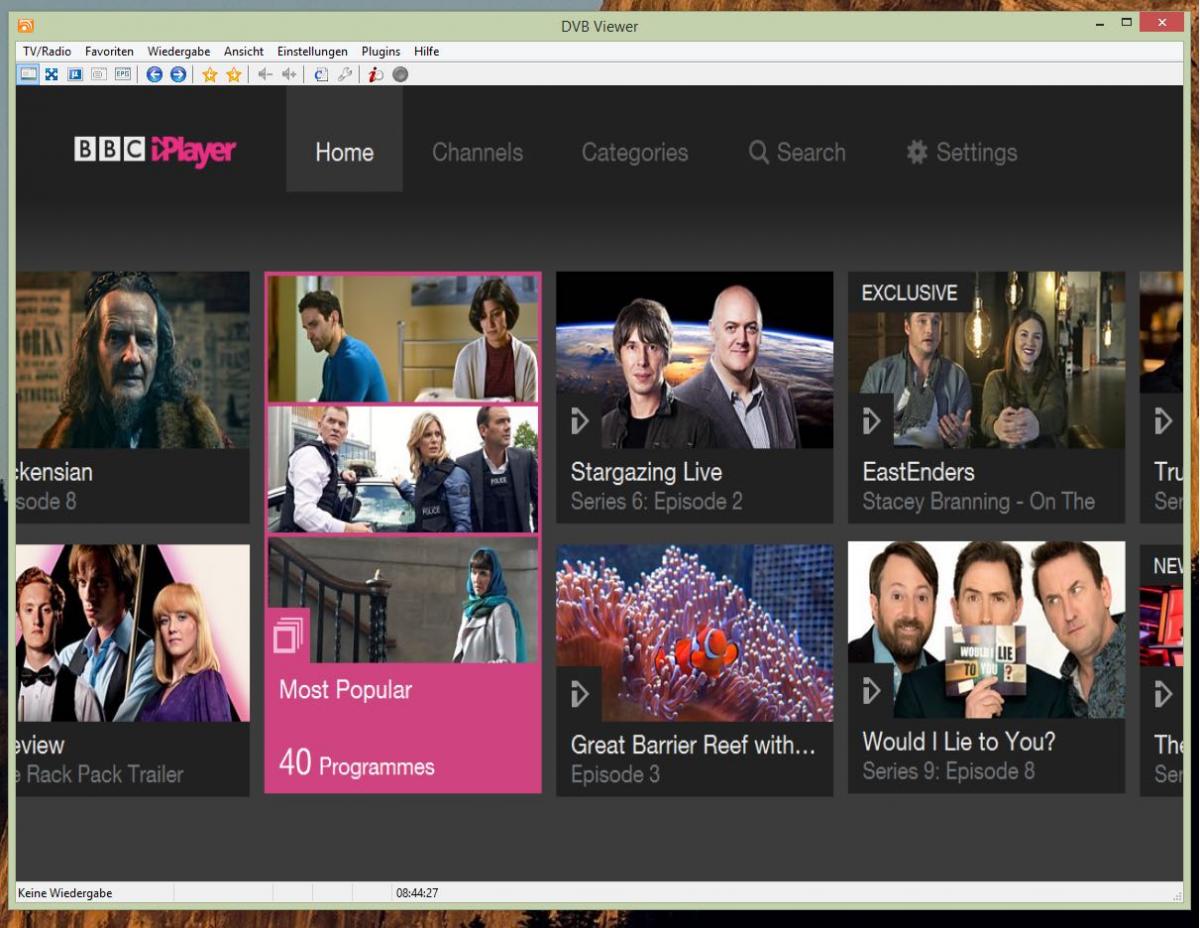Click the "Episode 3" subtitle text

click(615, 775)
